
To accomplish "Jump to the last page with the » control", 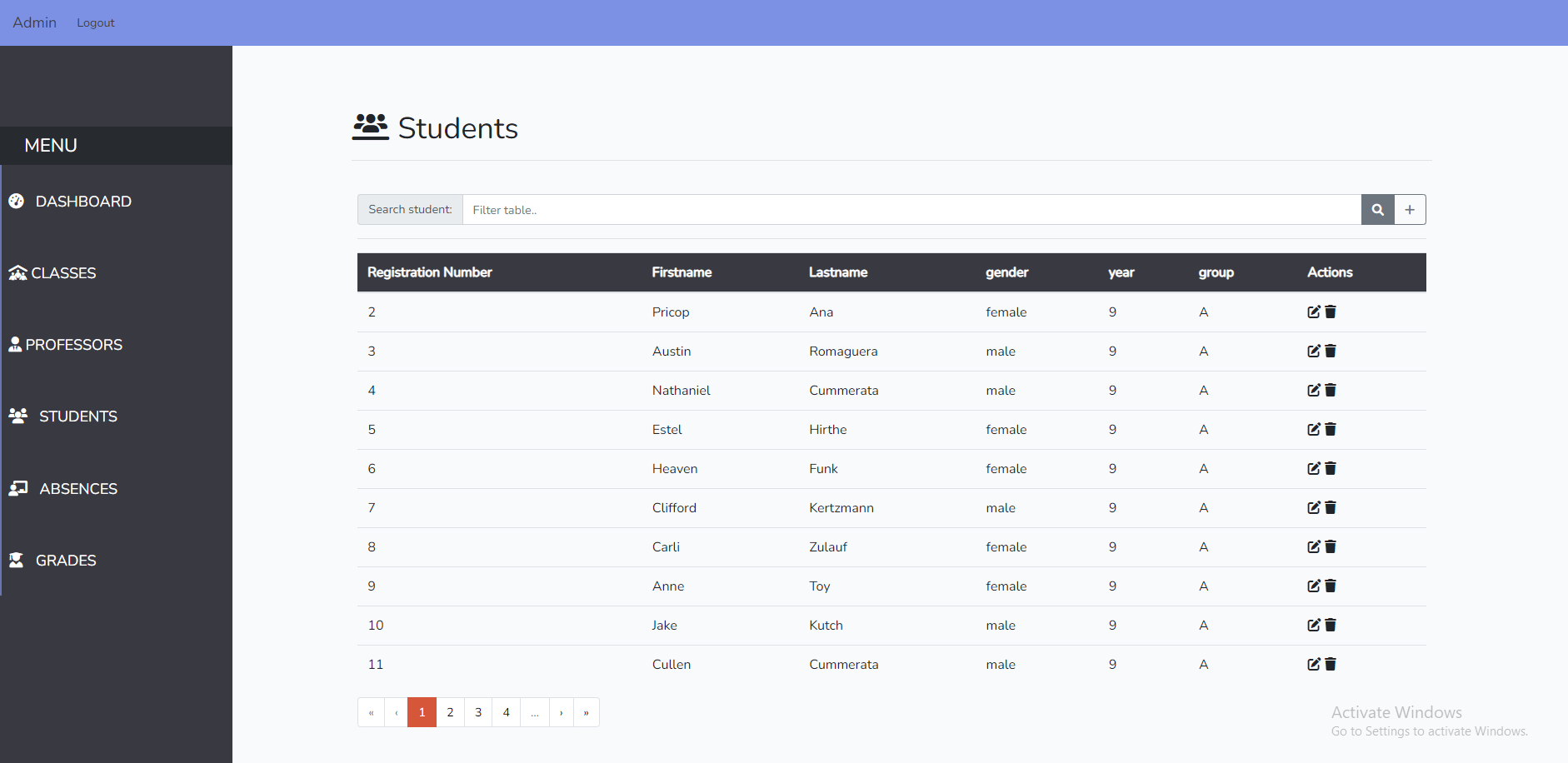I will pyautogui.click(x=587, y=712).
